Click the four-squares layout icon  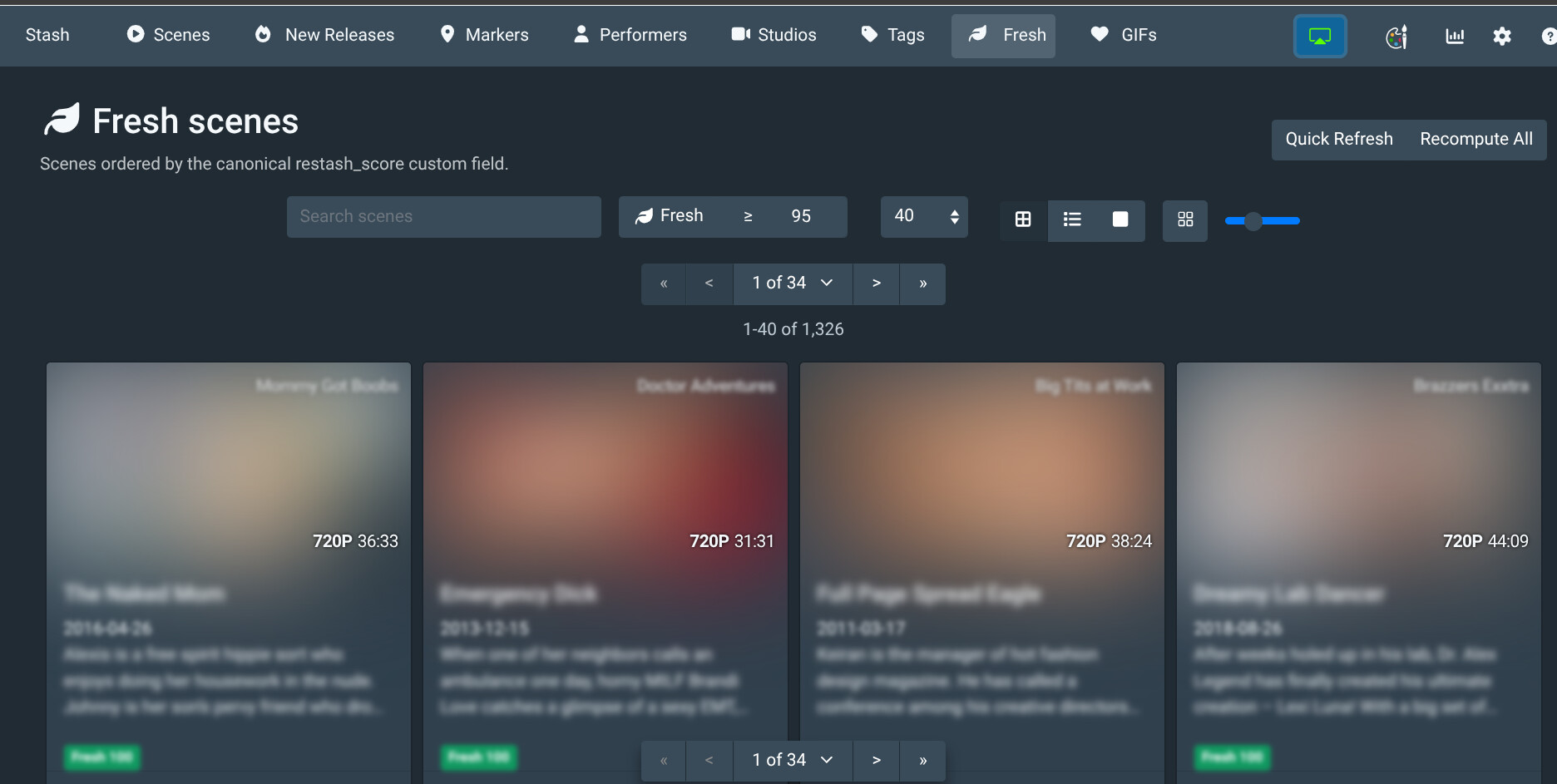coord(1185,219)
